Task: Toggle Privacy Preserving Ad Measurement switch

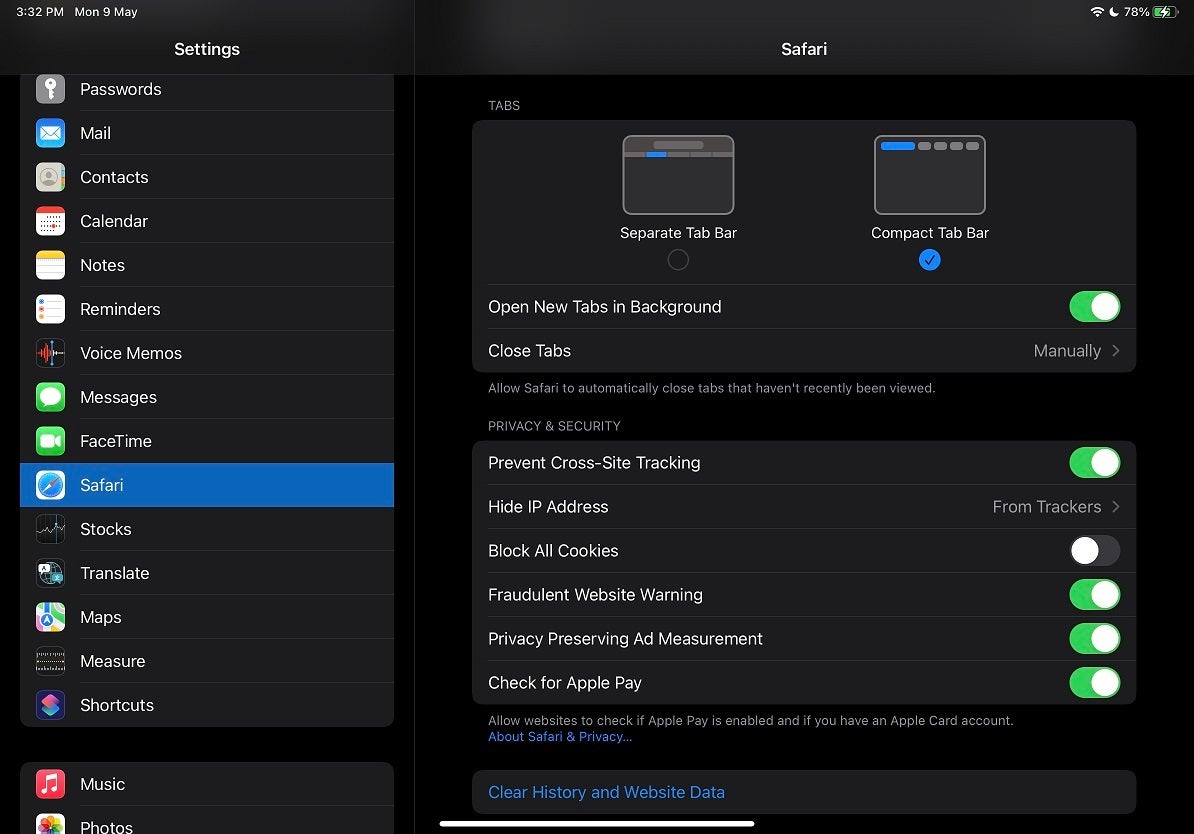Action: point(1094,638)
